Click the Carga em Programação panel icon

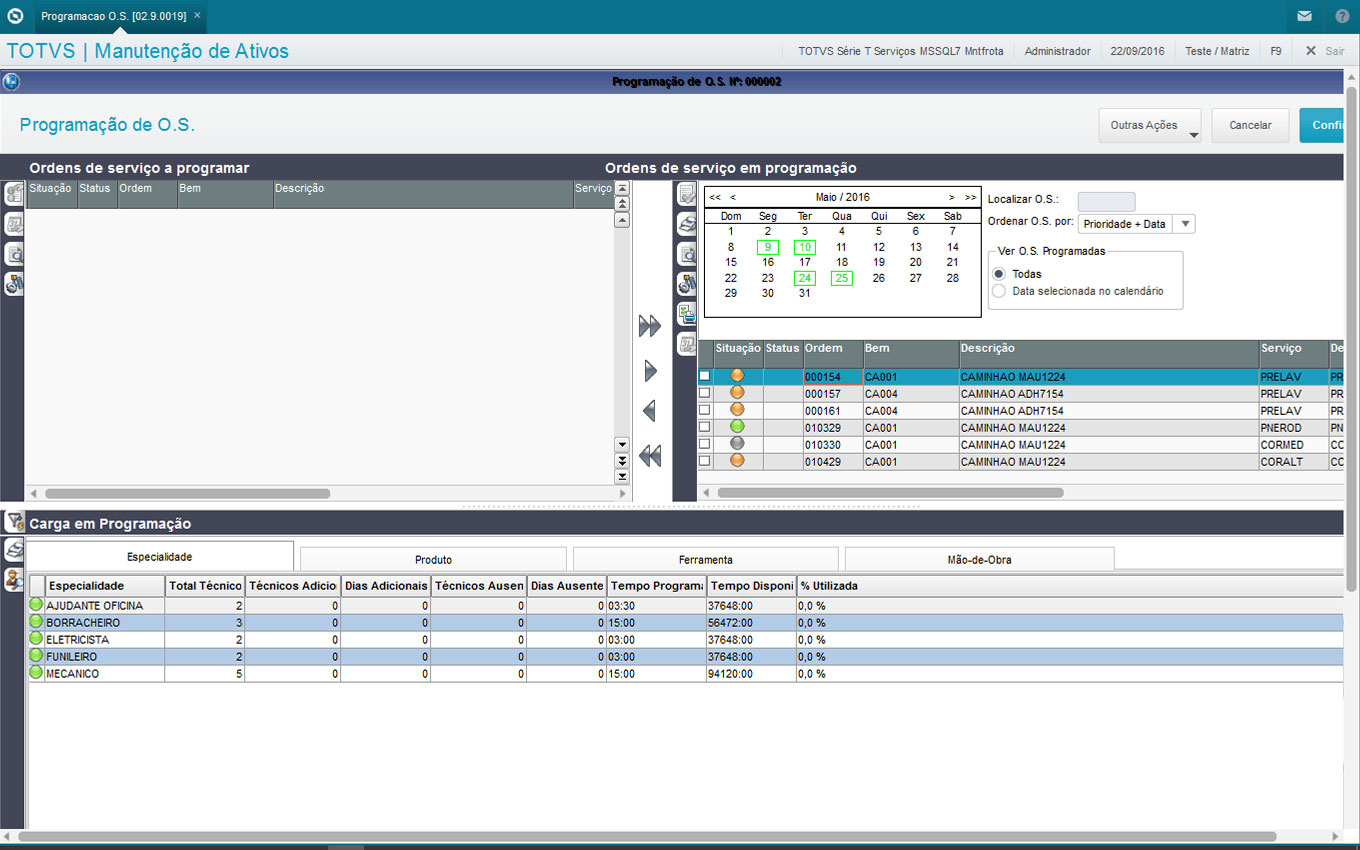point(14,522)
